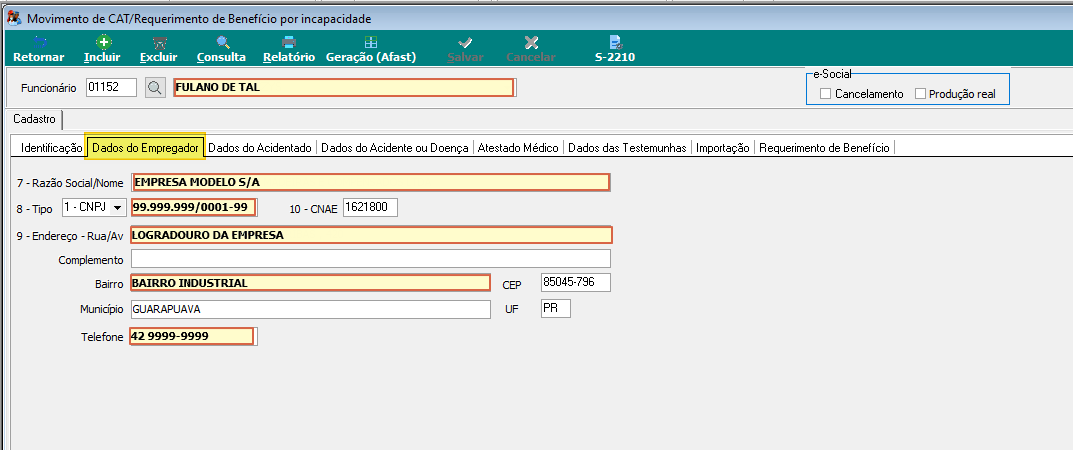Enable the Cancelamento checkbox
This screenshot has height=450, width=1073.
coord(825,94)
